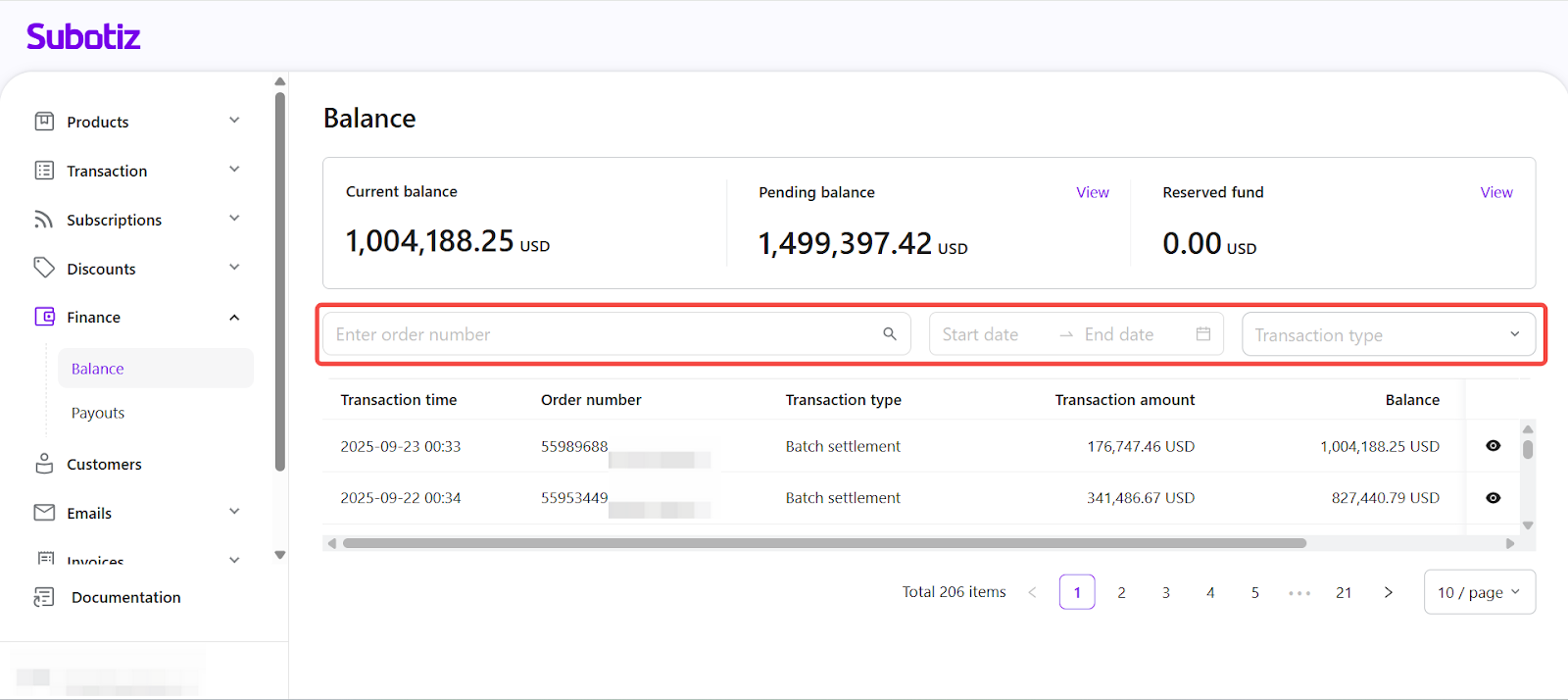View details of 176,747.46 USD transaction
This screenshot has width=1568, height=700.
1493,446
